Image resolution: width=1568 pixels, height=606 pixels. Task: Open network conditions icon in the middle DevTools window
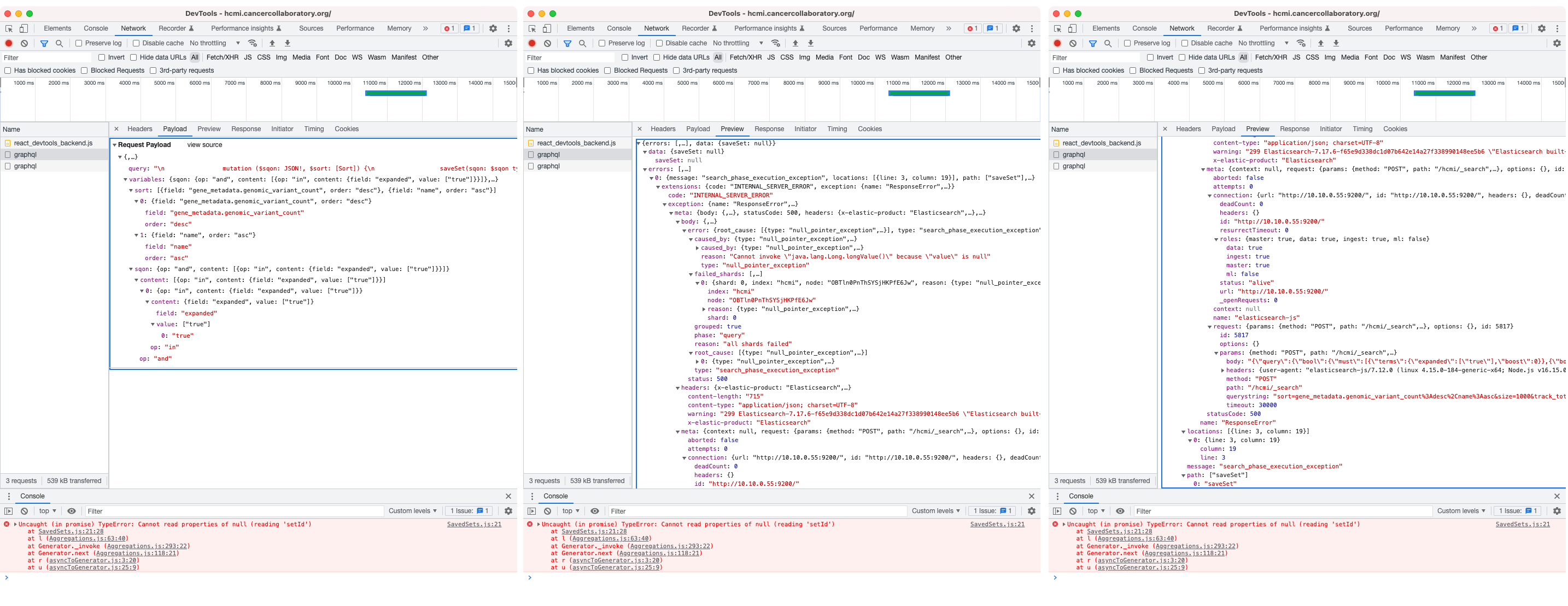point(775,43)
